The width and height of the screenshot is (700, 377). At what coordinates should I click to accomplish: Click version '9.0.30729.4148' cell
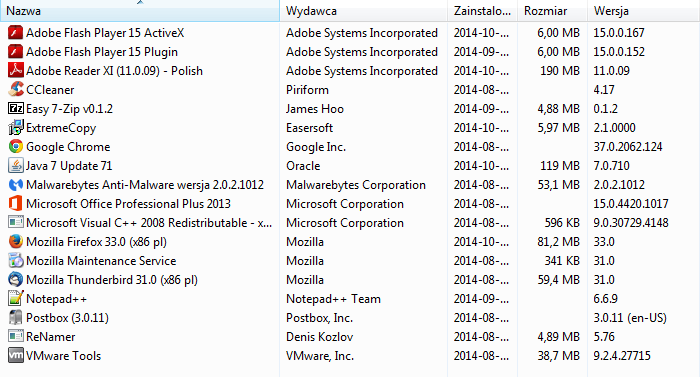[x=631, y=223]
